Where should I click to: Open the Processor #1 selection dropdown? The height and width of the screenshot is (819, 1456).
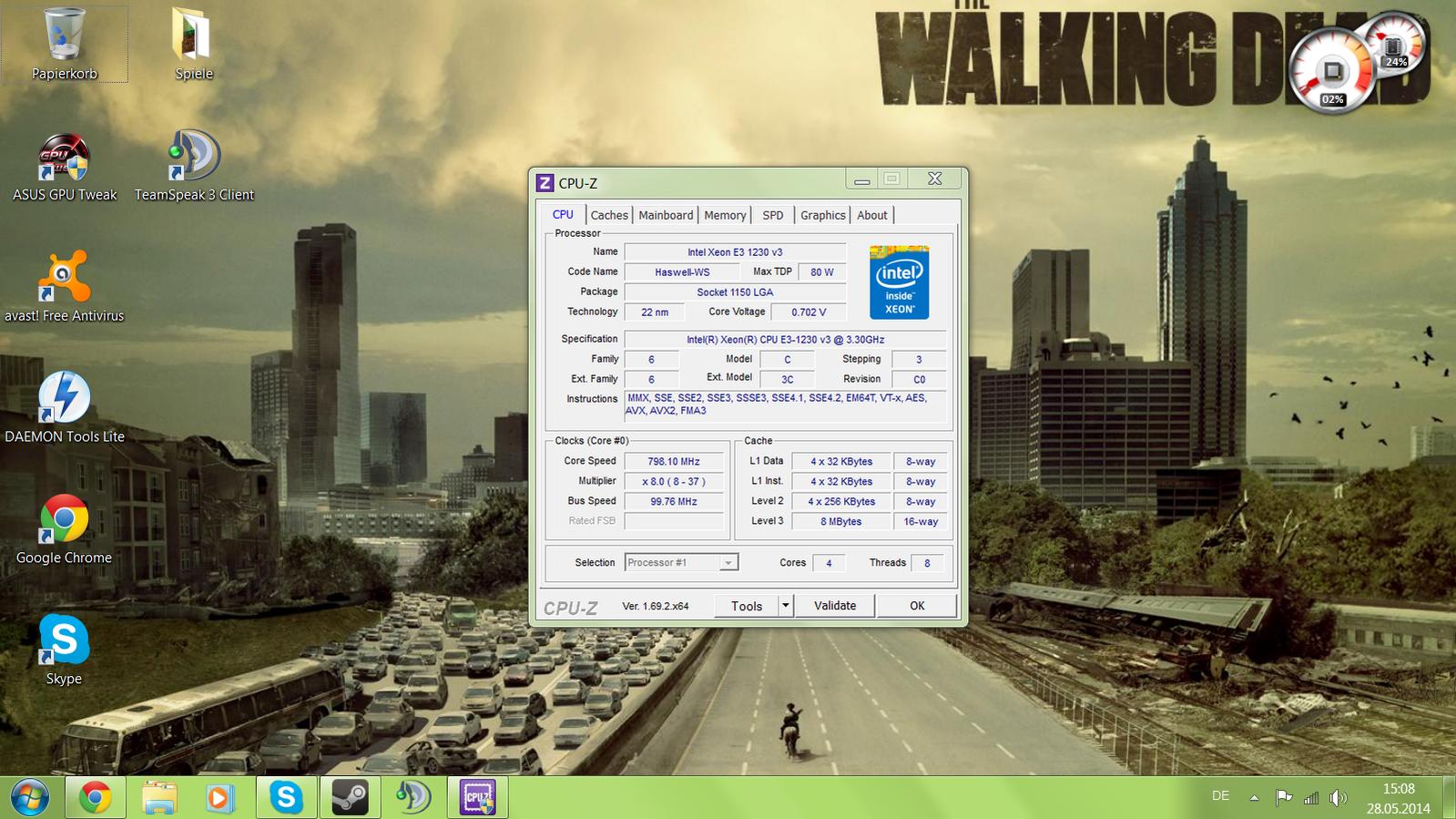[x=681, y=562]
